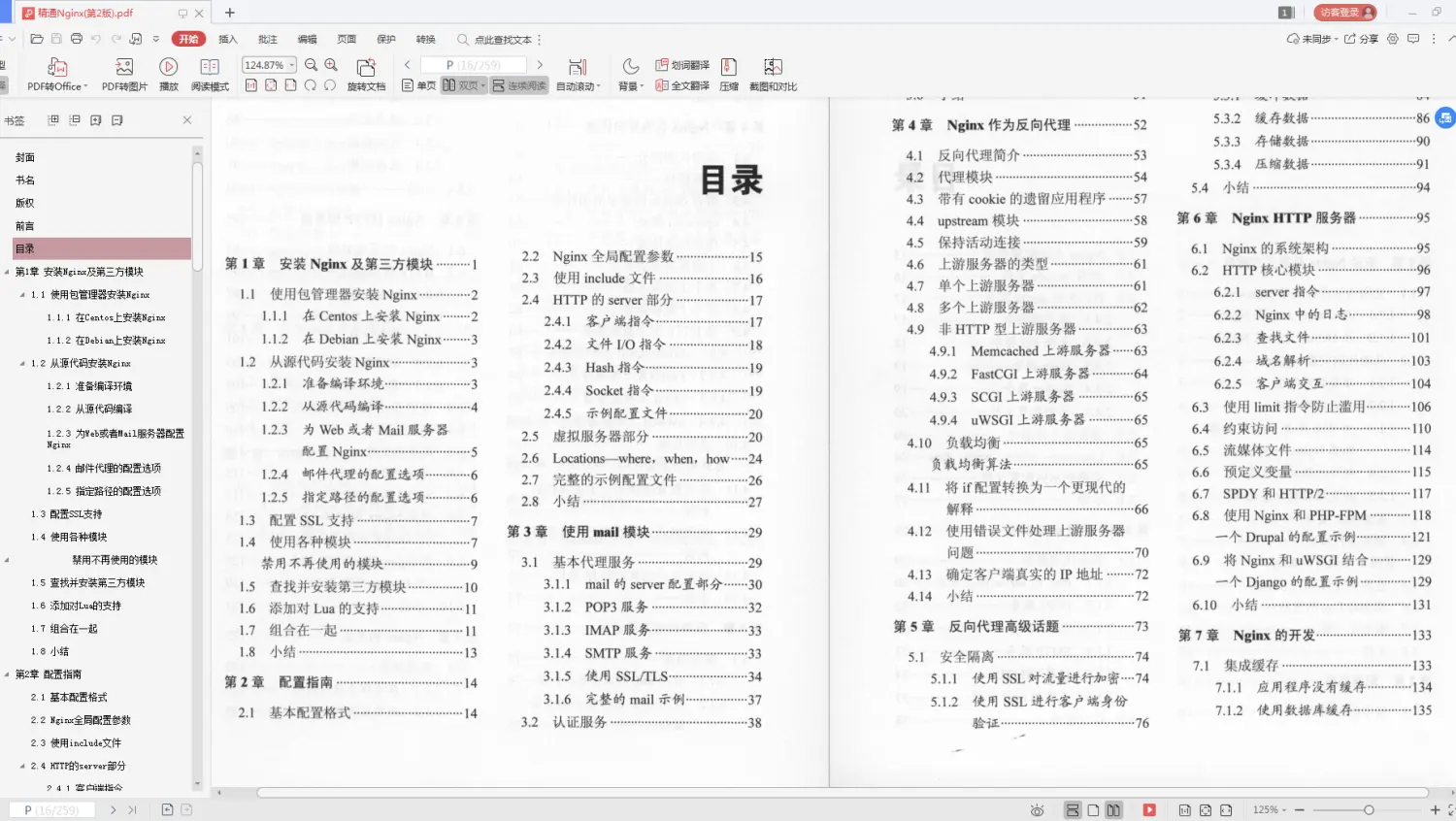Click 访客登录 guest login button
Screen dimensions: 1456x821
click(1346, 13)
